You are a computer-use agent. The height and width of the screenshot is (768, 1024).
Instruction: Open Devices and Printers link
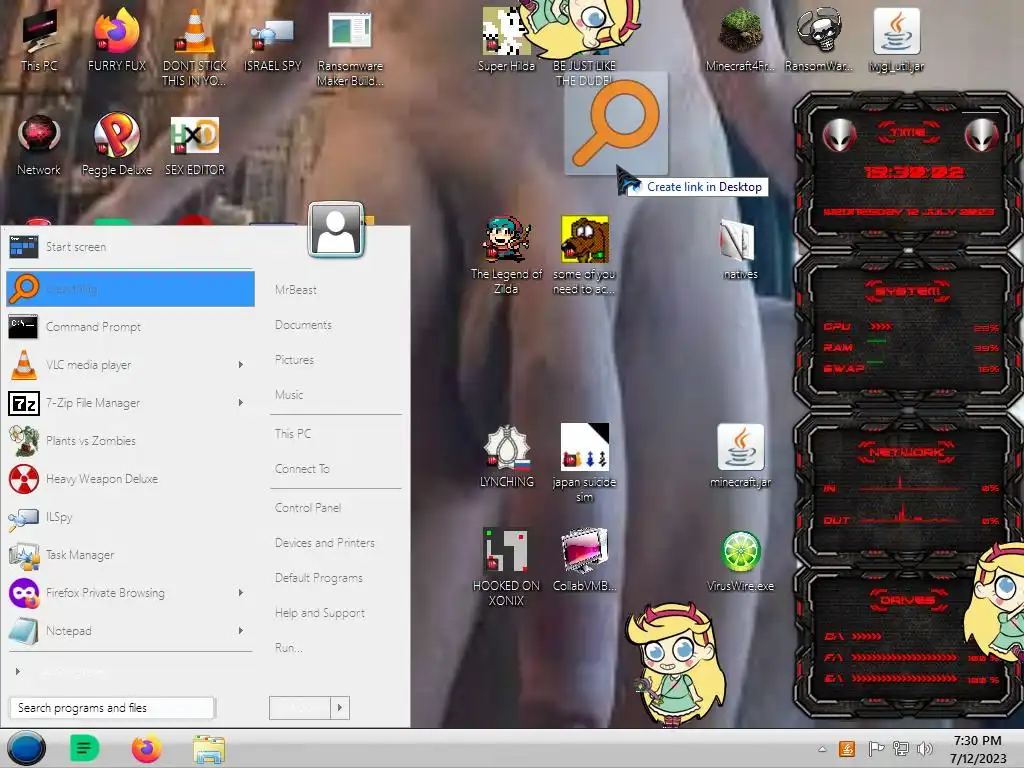[x=325, y=543]
